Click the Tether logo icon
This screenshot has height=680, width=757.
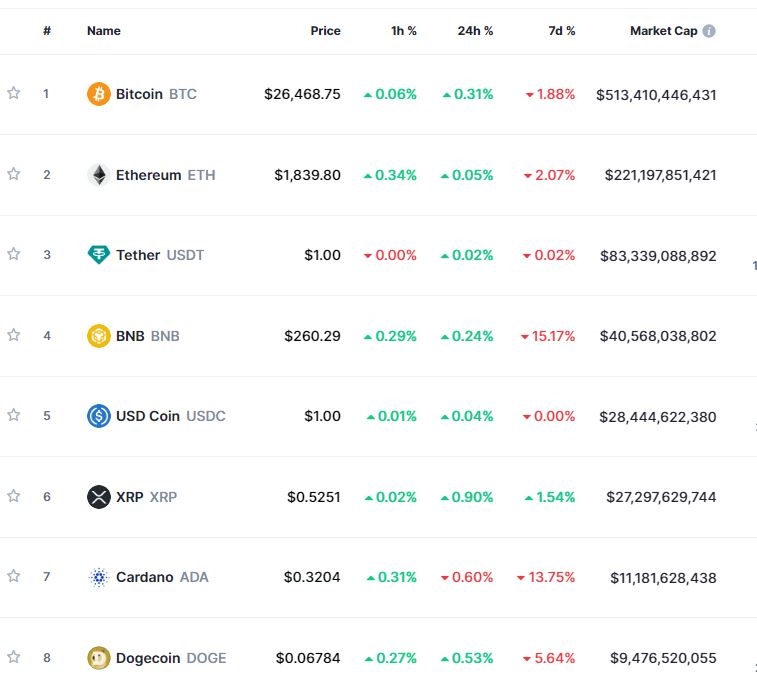98,255
